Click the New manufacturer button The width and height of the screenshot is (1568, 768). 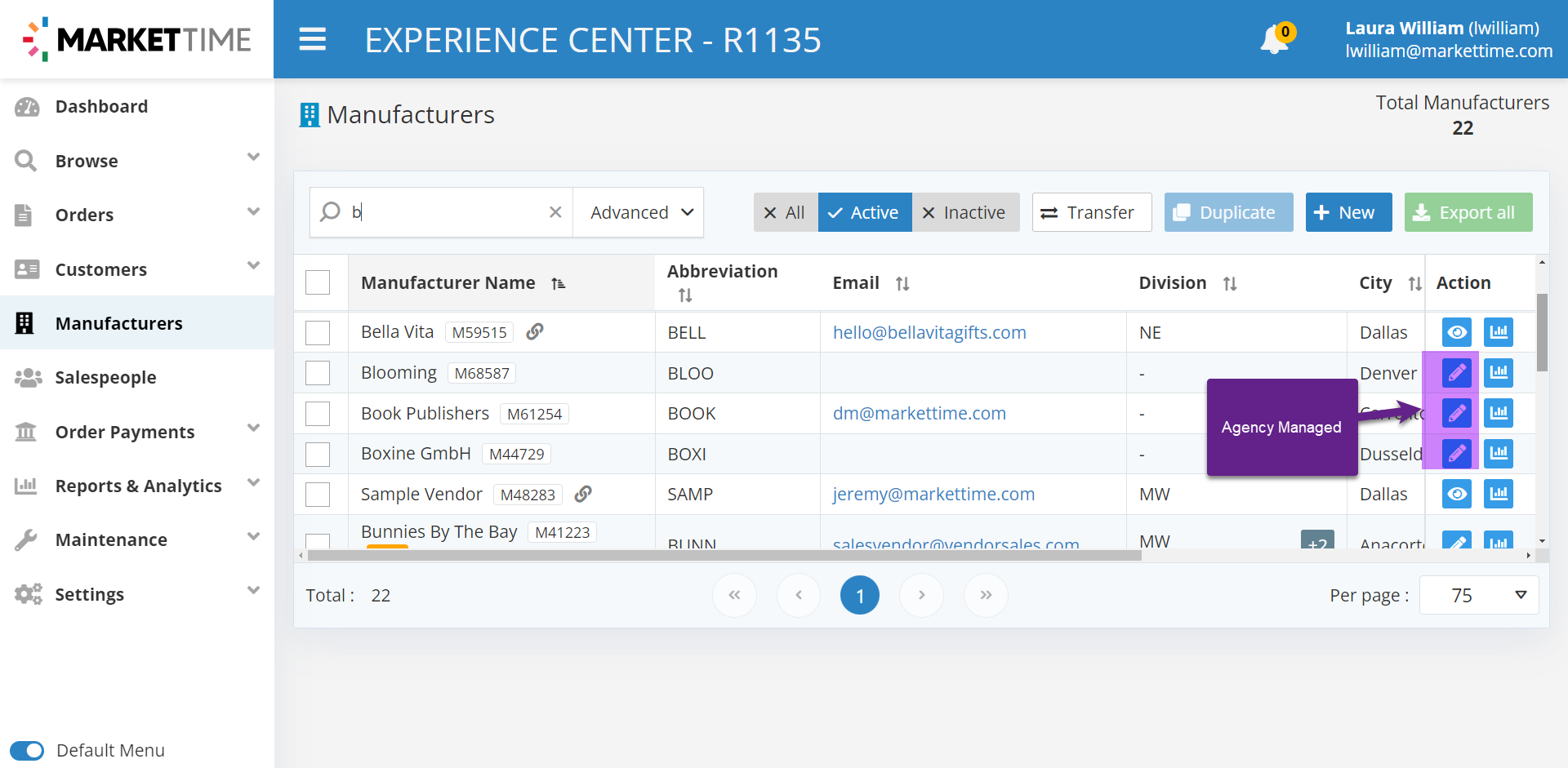(1348, 212)
